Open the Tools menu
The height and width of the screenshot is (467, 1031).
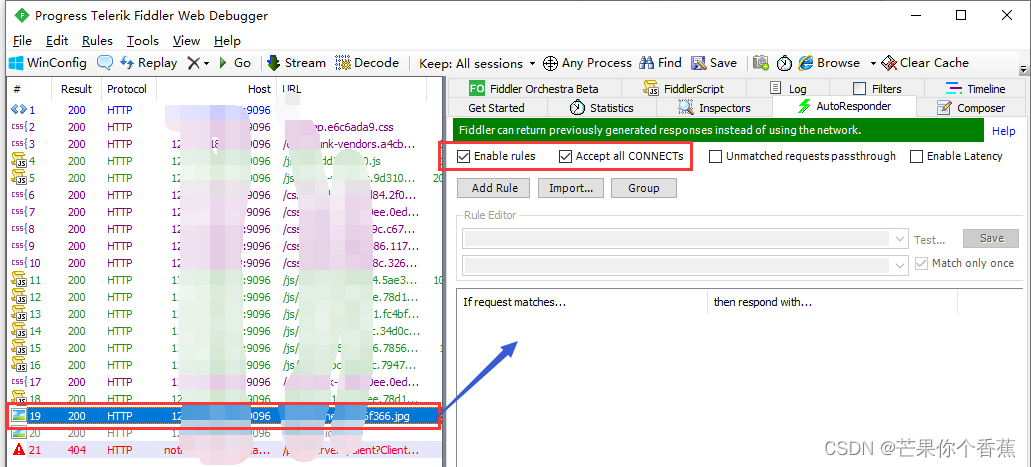(143, 41)
